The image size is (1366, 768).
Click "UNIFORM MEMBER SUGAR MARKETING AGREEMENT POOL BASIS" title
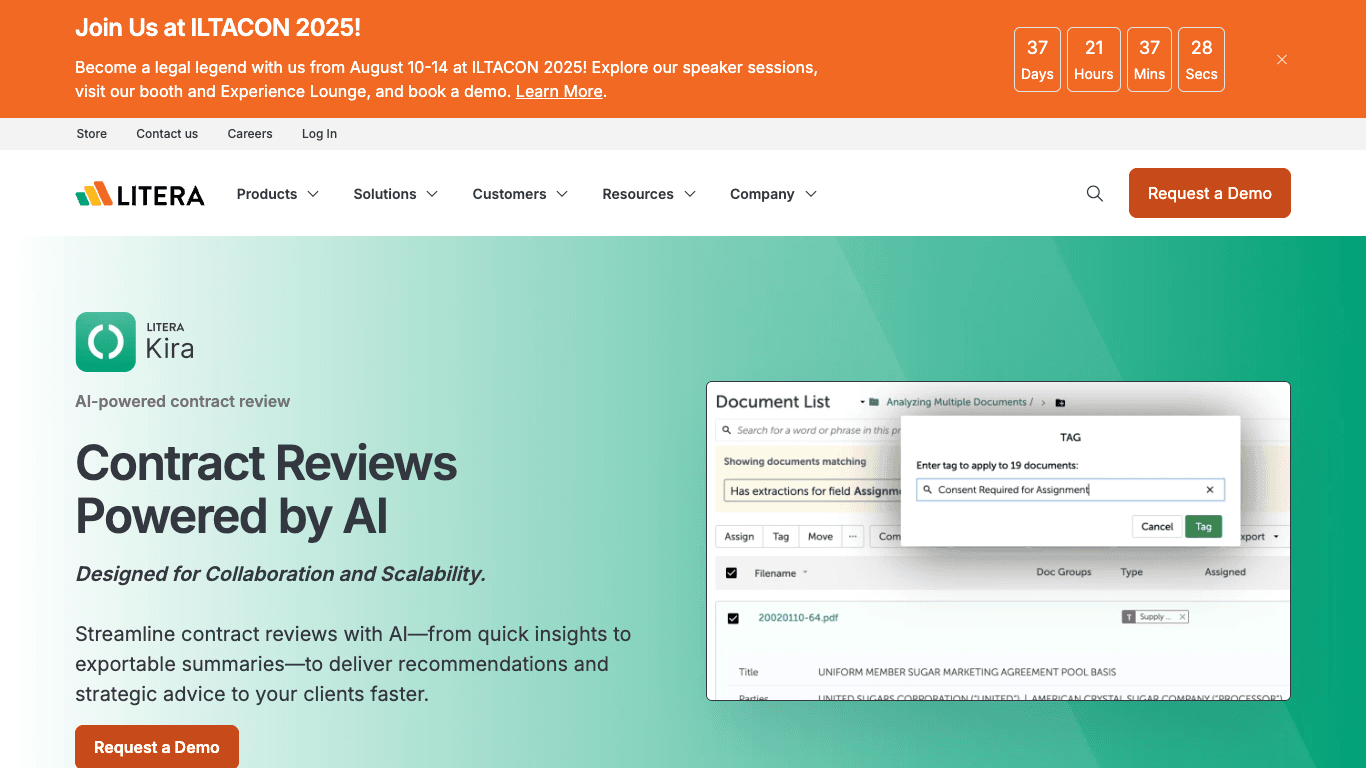[x=967, y=672]
